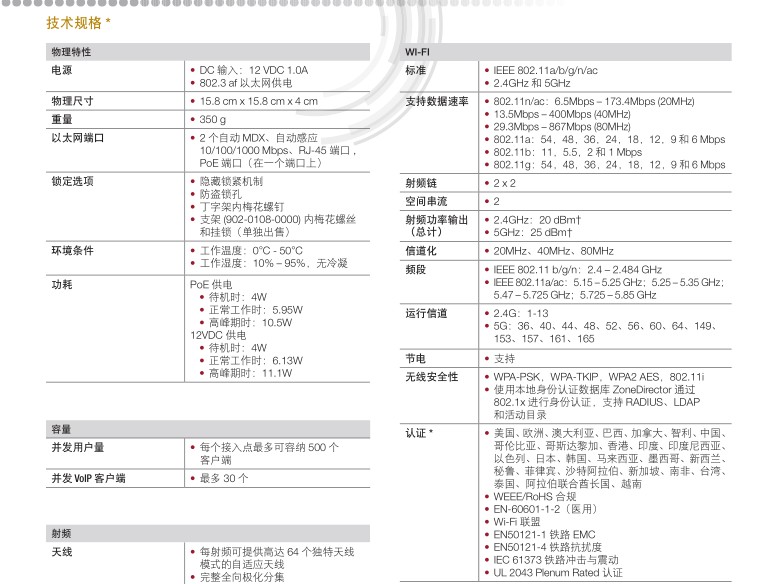The height and width of the screenshot is (584, 767).
Task: Select the EN50121-1 铁路 EMC bullet
Action: click(544, 534)
